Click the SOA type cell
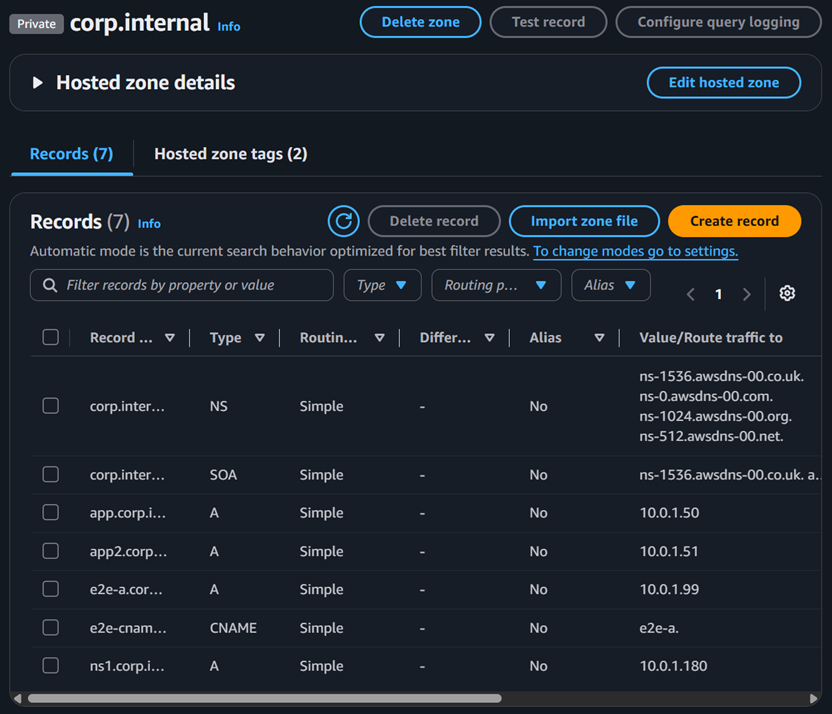 click(223, 475)
